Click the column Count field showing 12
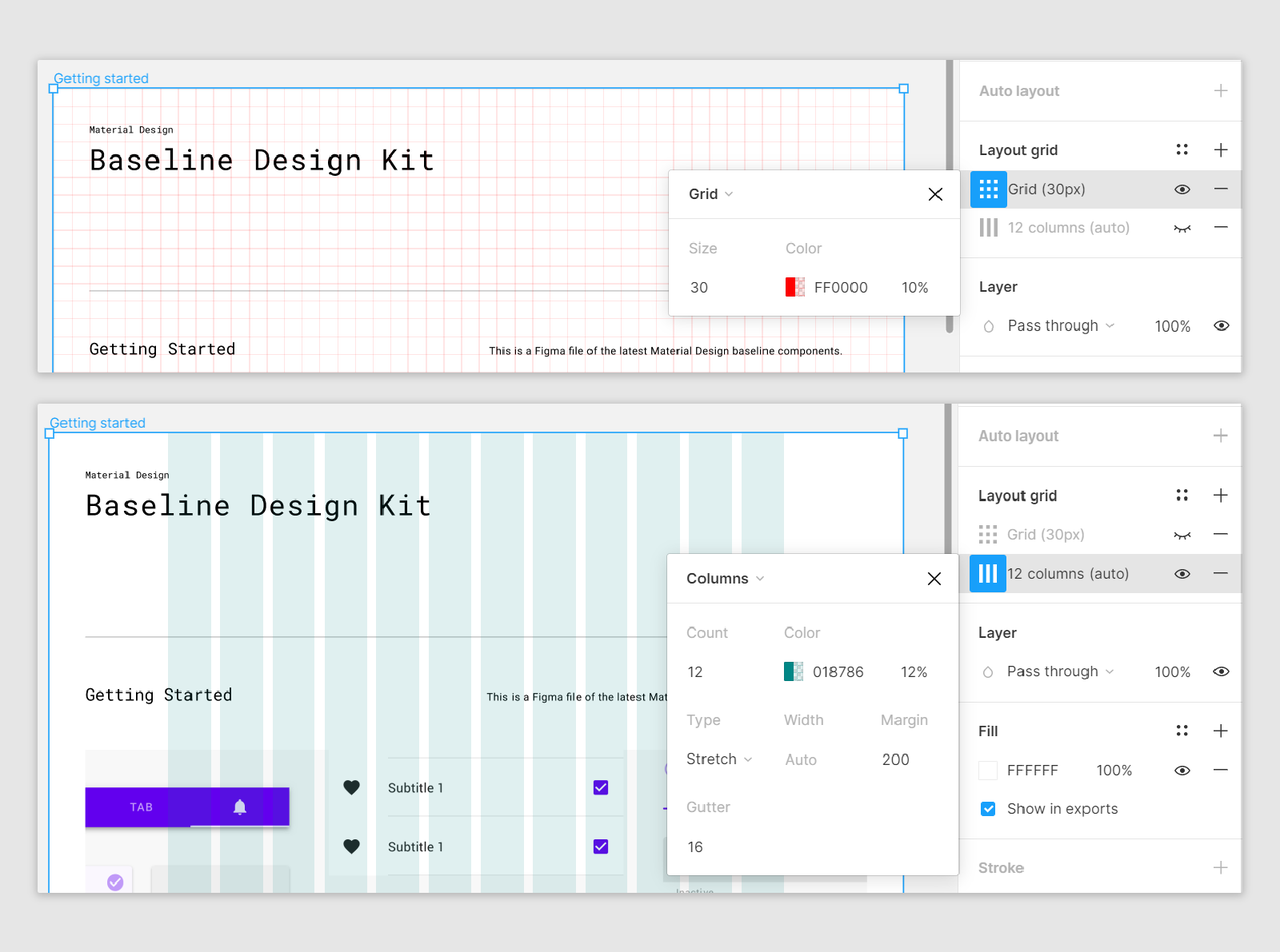The height and width of the screenshot is (952, 1280). pyautogui.click(x=695, y=672)
